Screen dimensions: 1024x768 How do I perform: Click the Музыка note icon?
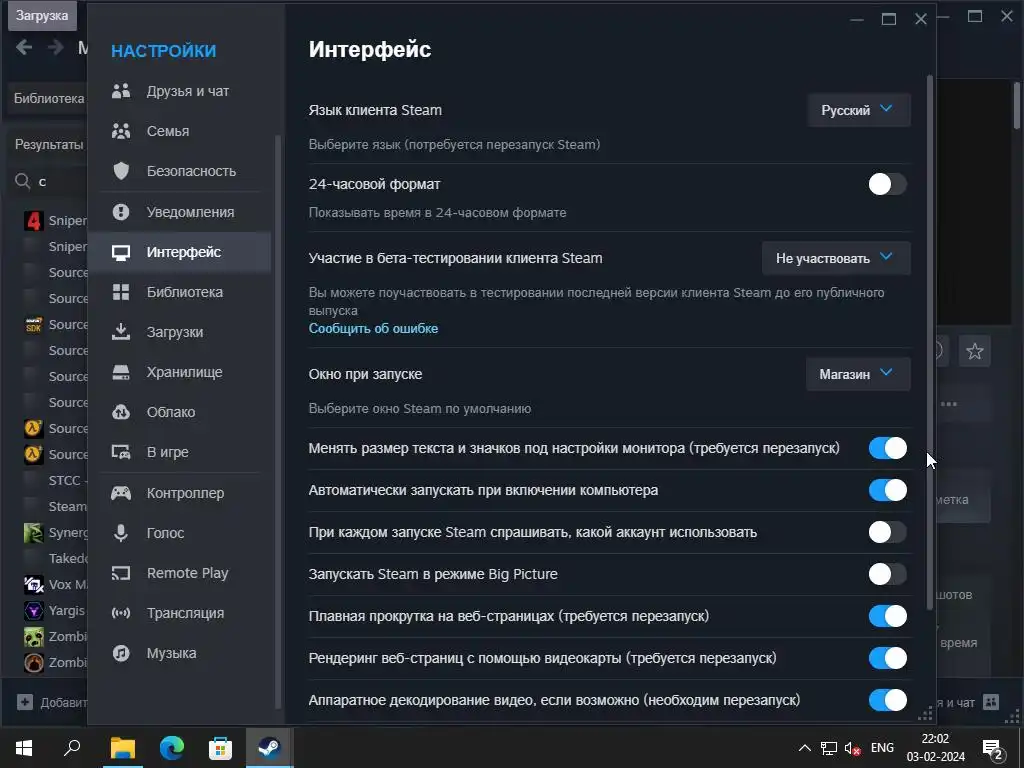tap(121, 653)
